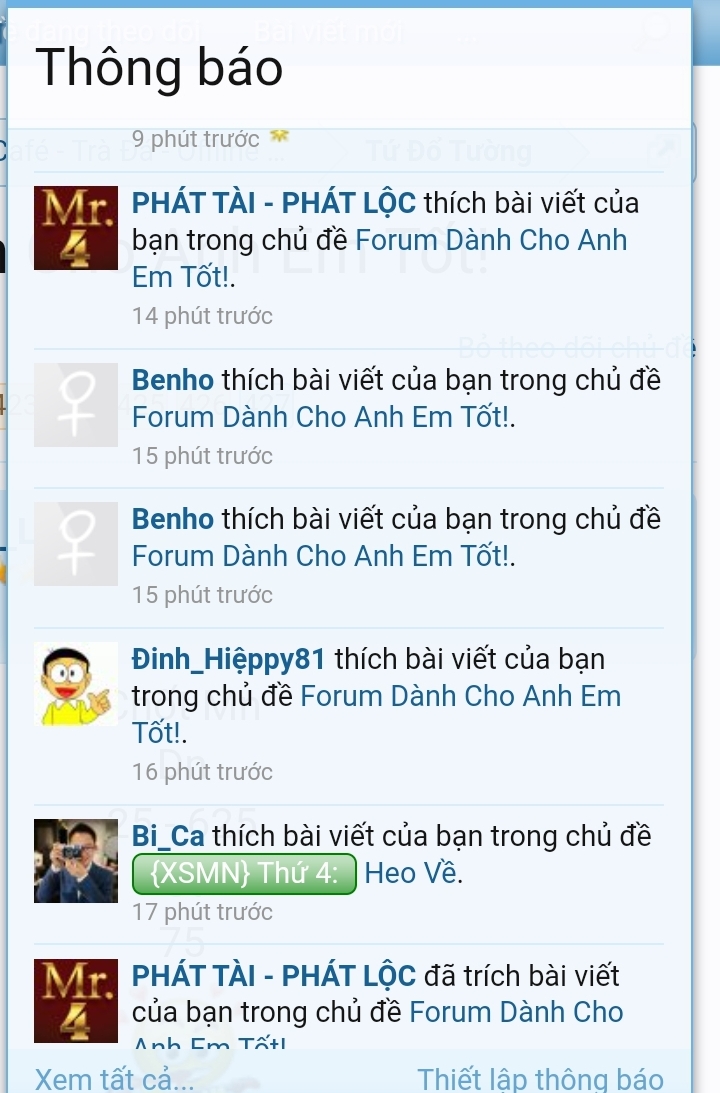Click Benho username in first Benho notification
The width and height of the screenshot is (720, 1093).
[173, 381]
